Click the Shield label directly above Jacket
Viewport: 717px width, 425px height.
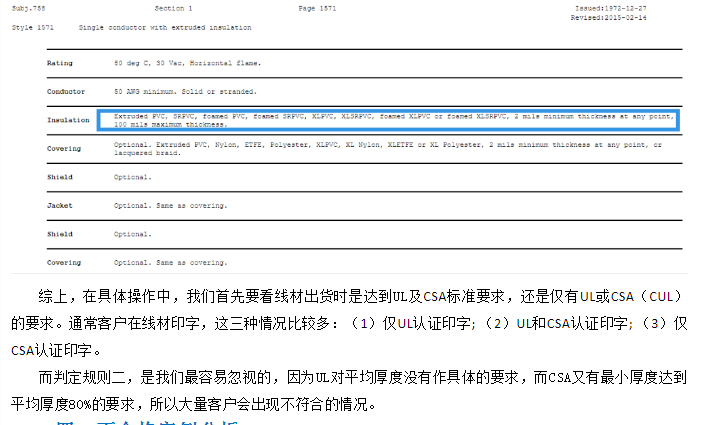(x=60, y=178)
